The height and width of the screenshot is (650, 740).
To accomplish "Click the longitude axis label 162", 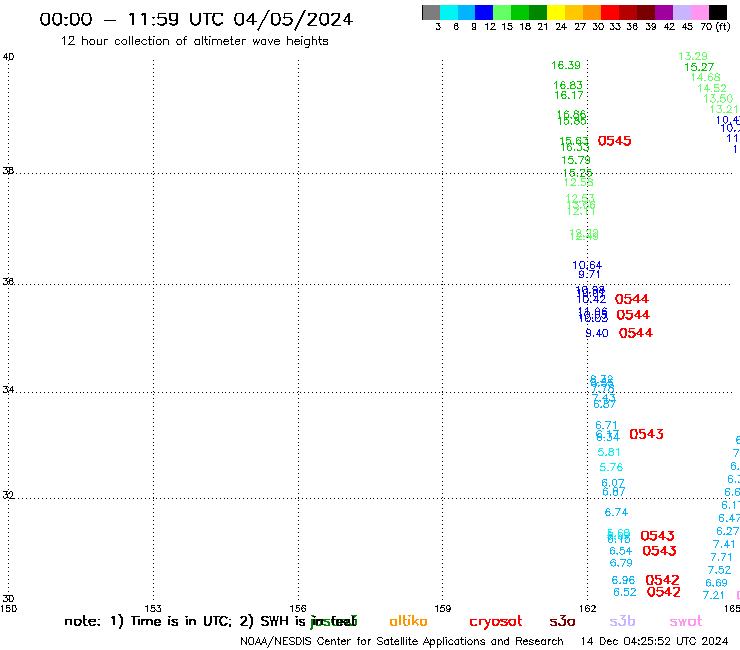I will tap(588, 608).
